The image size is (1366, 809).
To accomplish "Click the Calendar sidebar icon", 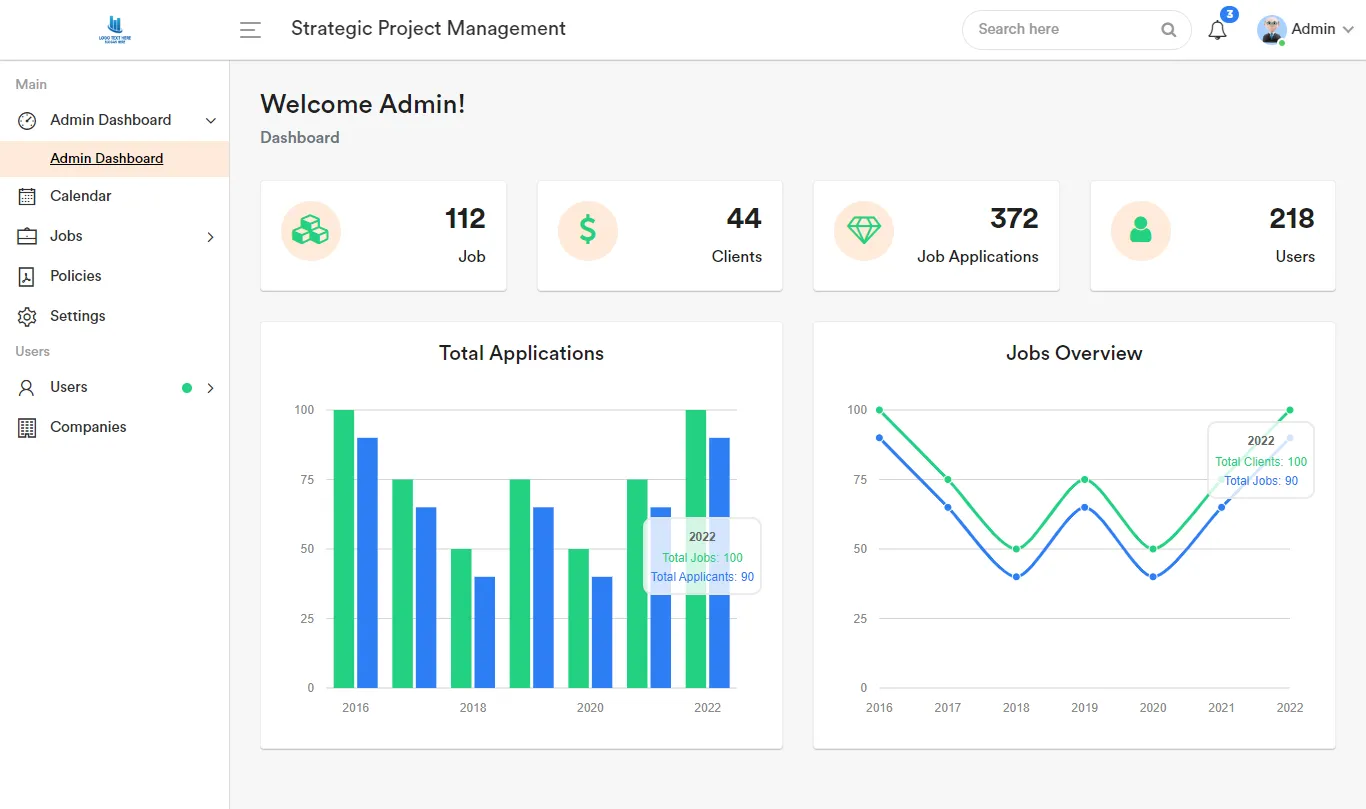I will [x=27, y=196].
